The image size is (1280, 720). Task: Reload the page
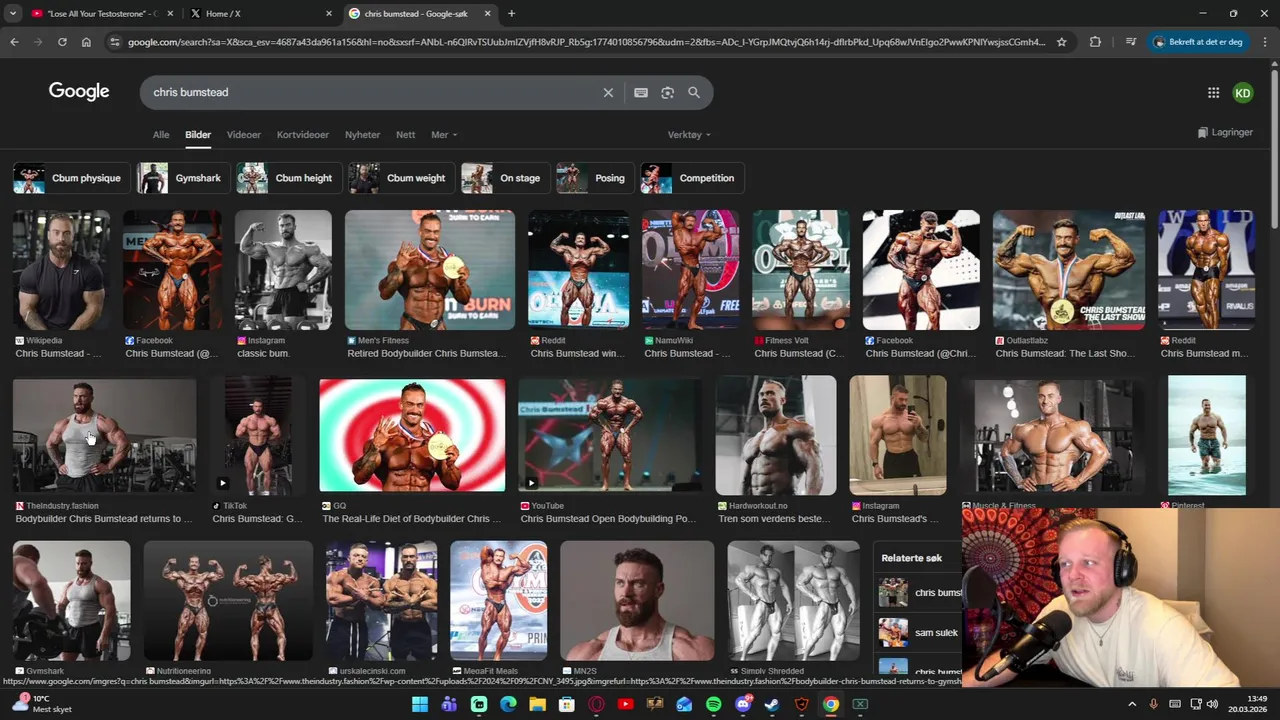point(62,42)
